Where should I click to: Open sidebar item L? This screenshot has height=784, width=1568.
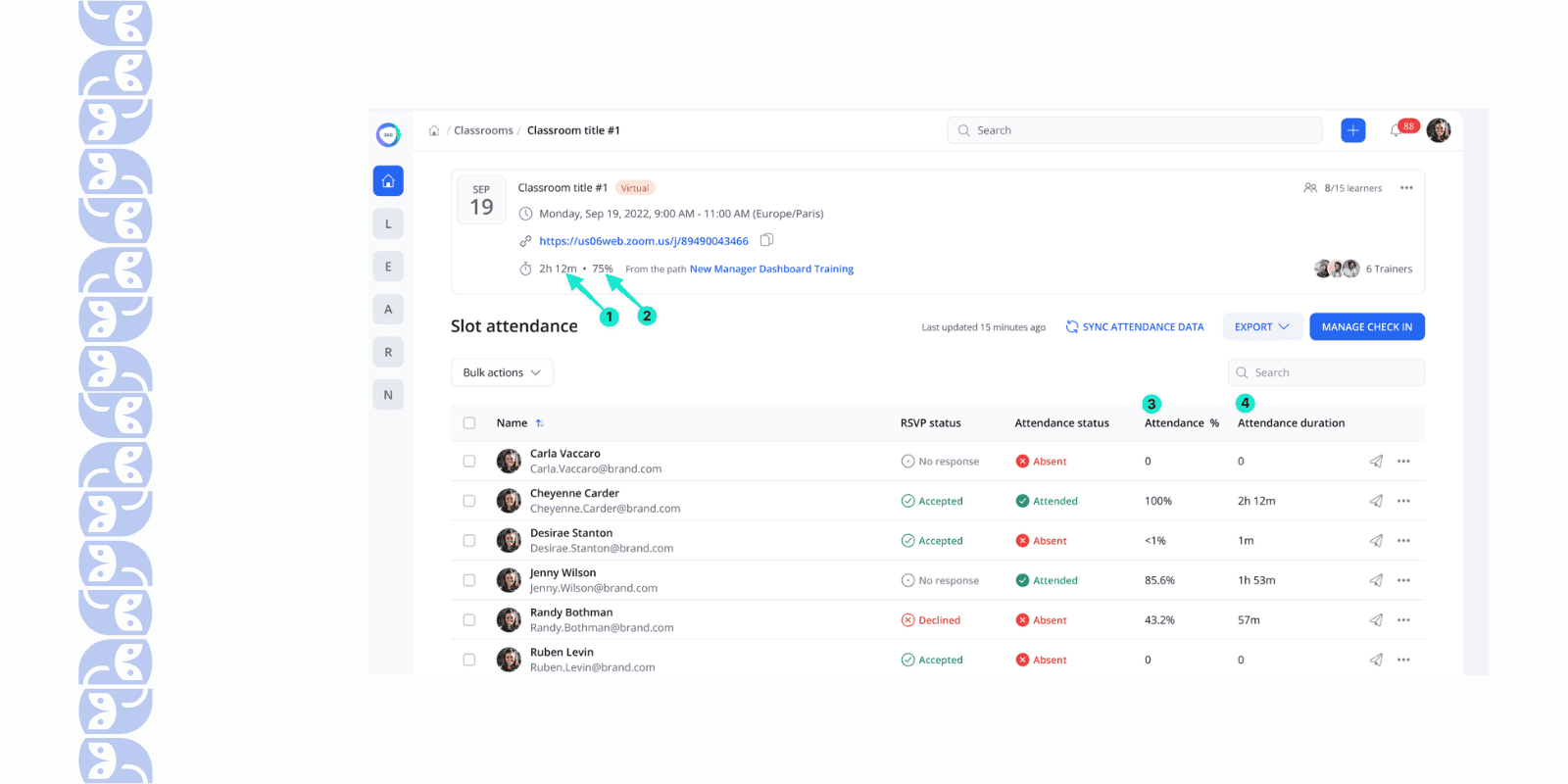(x=388, y=223)
